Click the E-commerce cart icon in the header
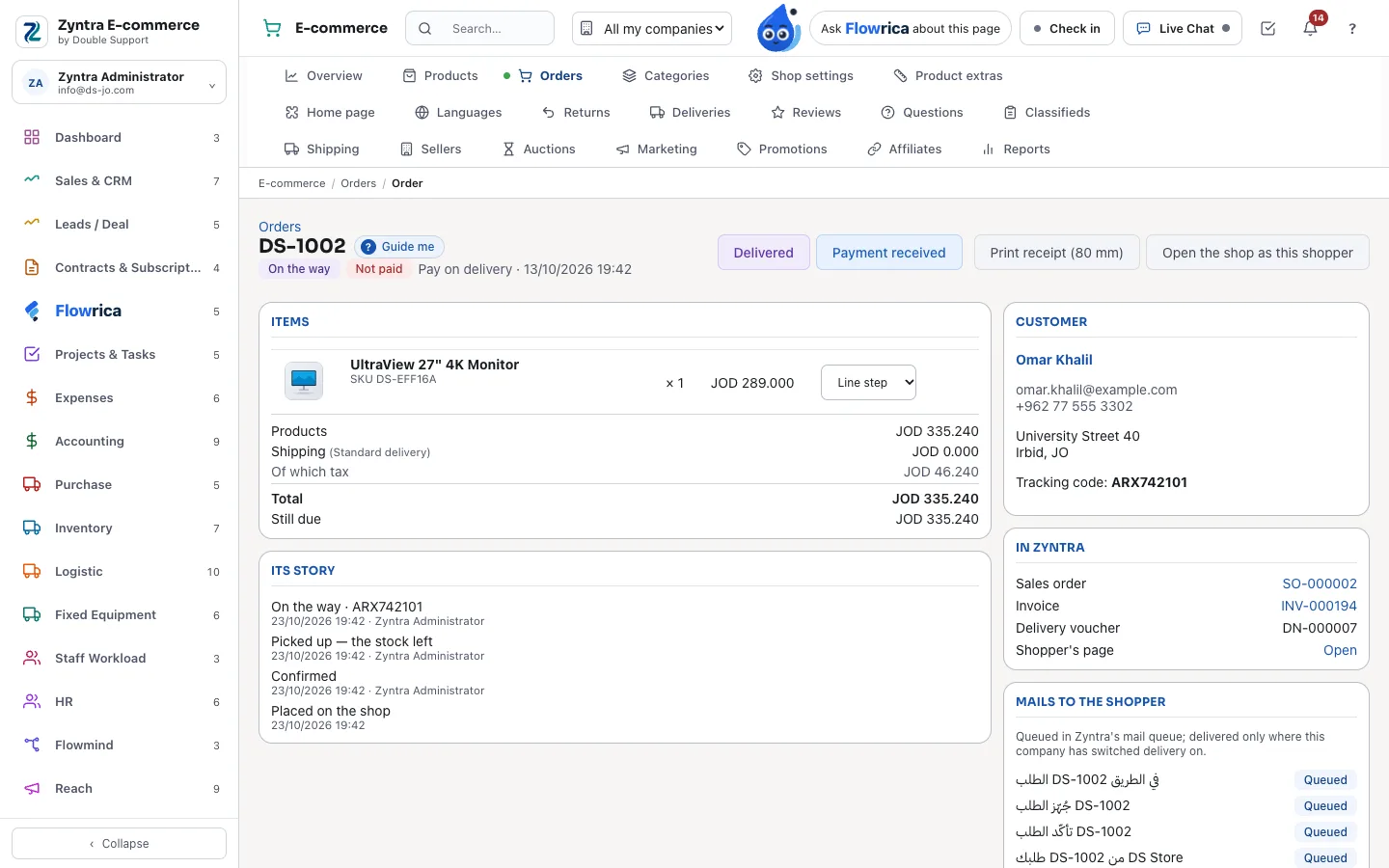 point(273,29)
